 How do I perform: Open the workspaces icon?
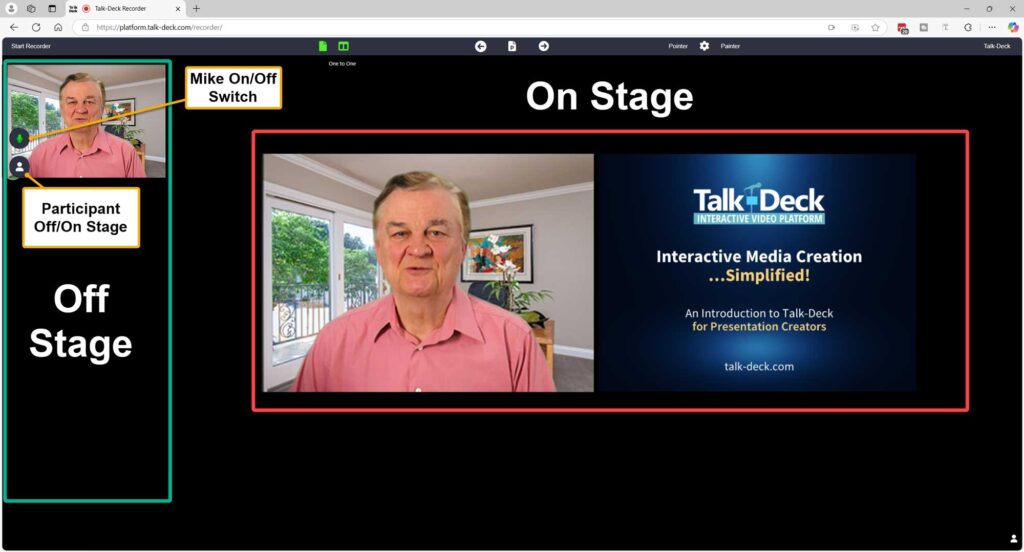[x=31, y=8]
